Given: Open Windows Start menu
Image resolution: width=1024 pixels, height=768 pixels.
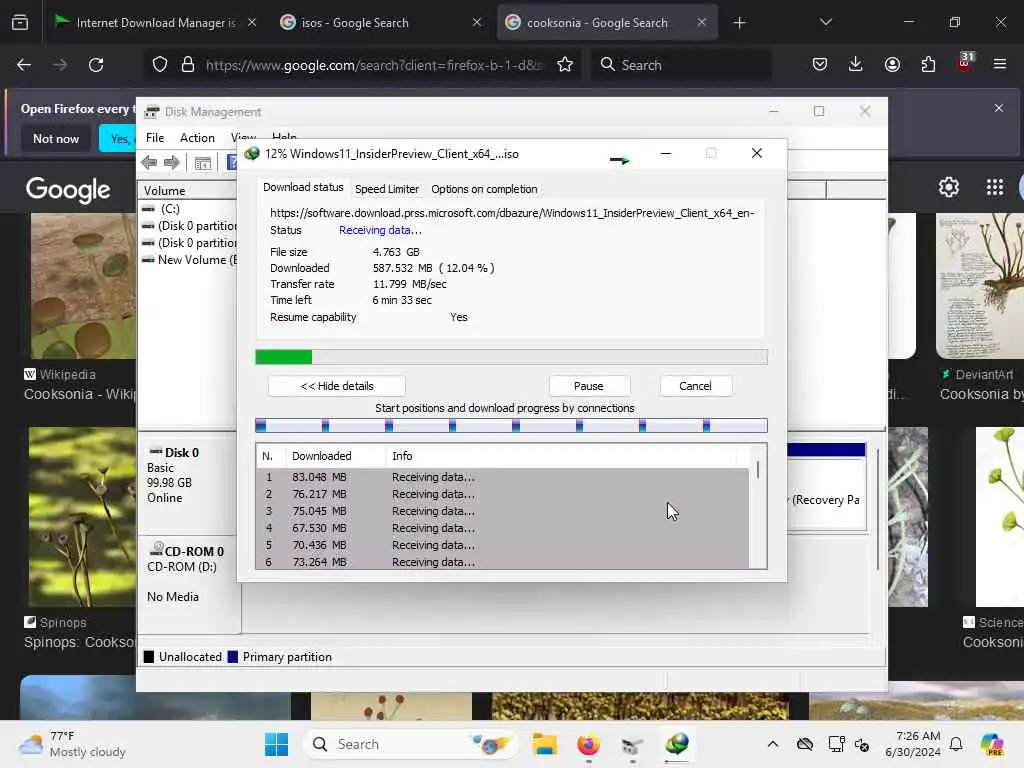Looking at the screenshot, I should click(276, 744).
